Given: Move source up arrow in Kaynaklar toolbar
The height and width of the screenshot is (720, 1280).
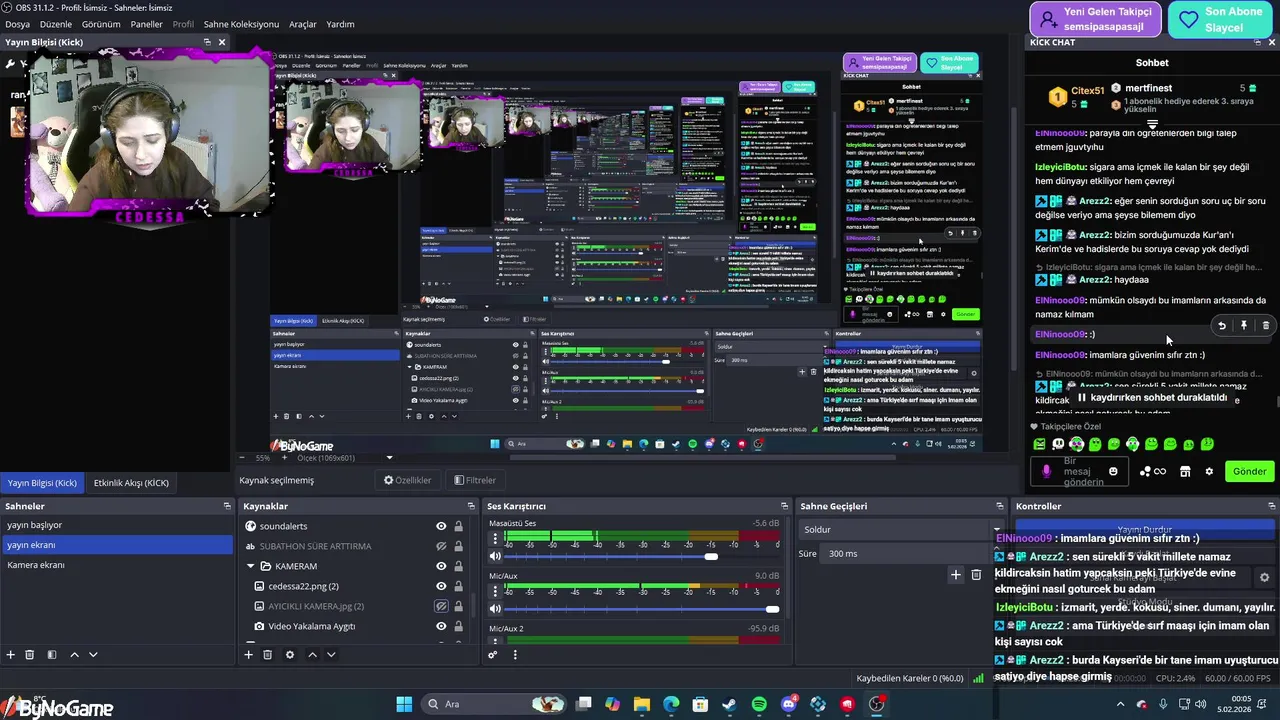Looking at the screenshot, I should tap(312, 655).
